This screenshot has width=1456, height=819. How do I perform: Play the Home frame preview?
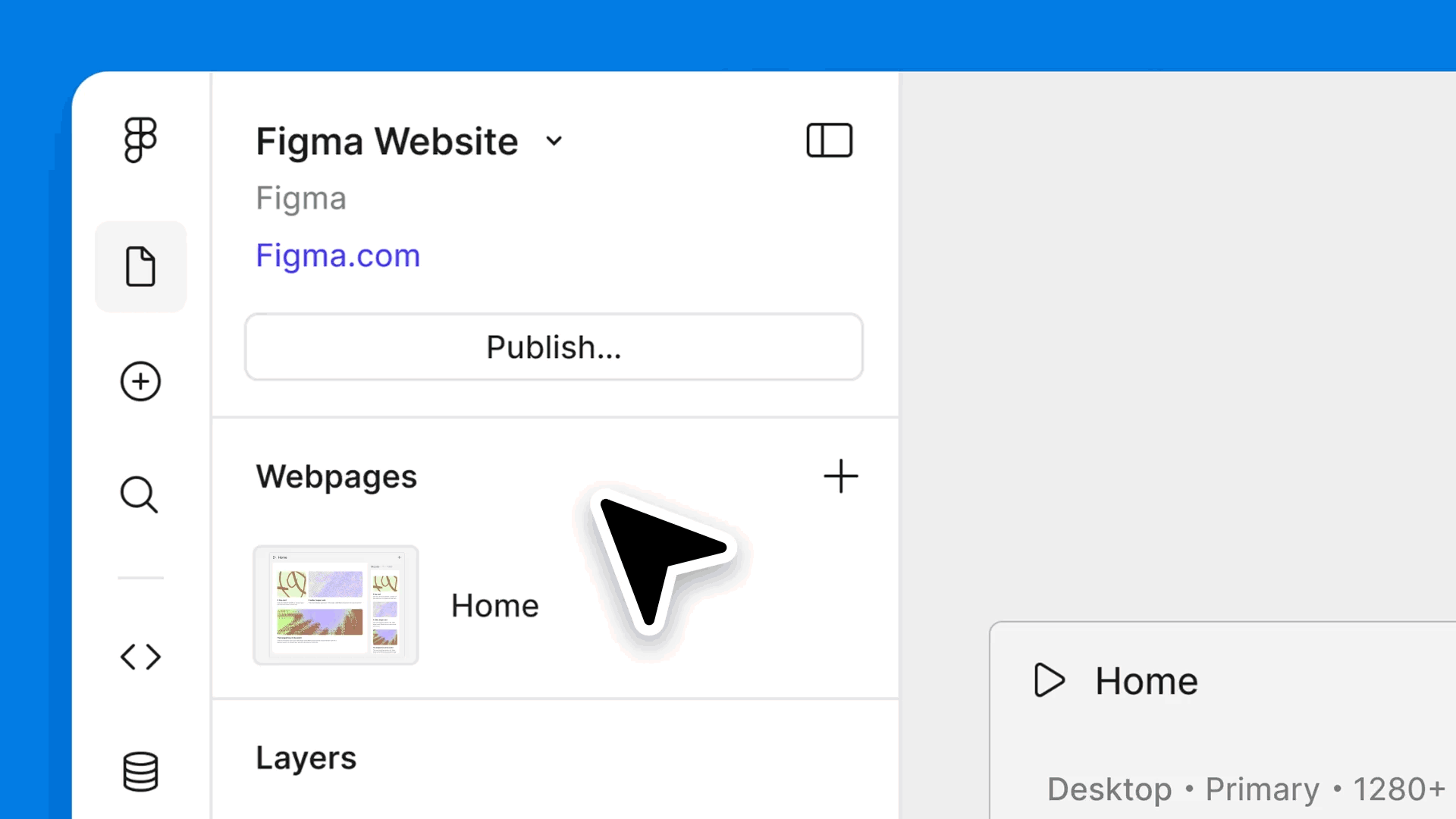pos(1050,680)
